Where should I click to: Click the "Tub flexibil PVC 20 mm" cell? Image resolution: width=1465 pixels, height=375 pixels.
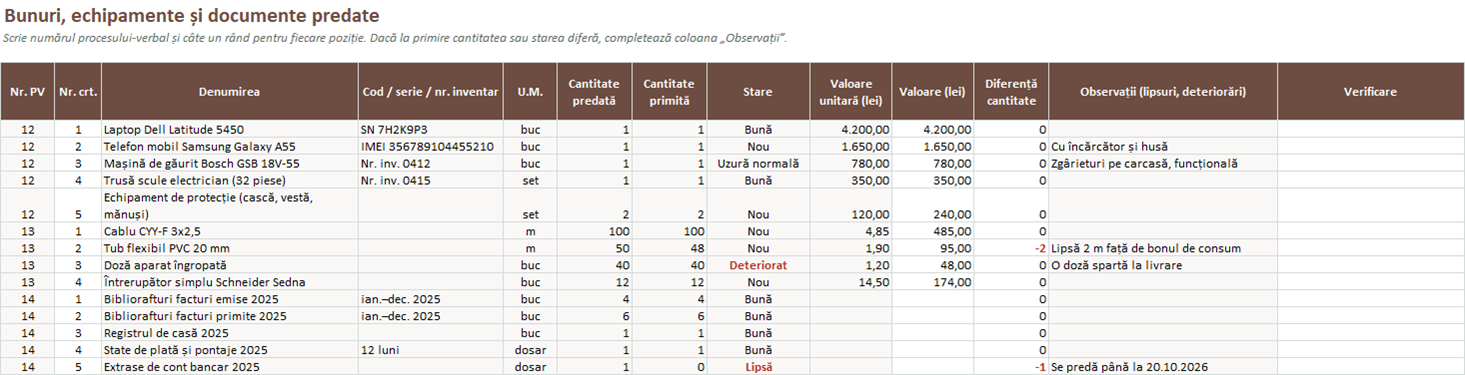click(229, 248)
